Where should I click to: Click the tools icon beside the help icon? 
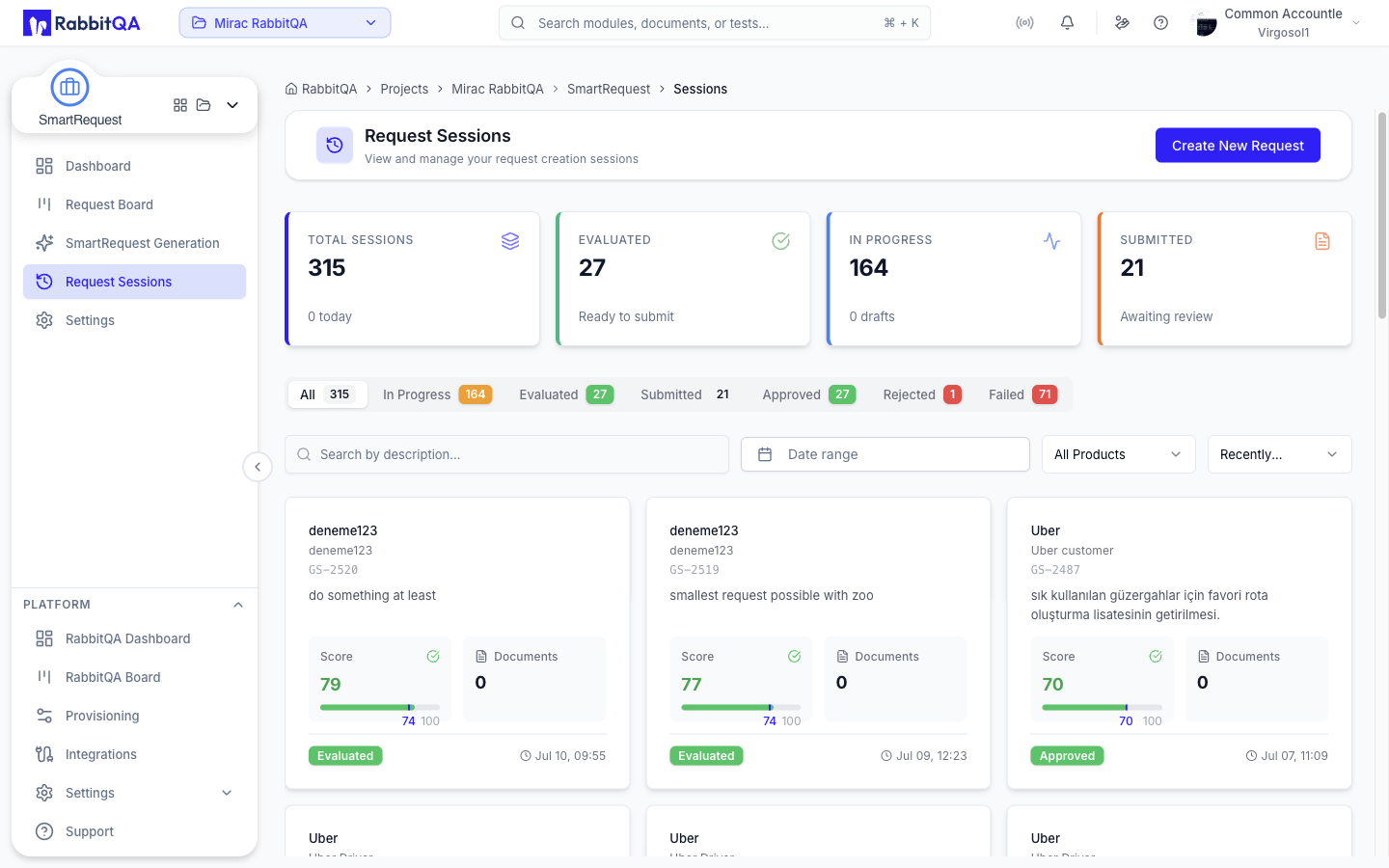pos(1122,23)
